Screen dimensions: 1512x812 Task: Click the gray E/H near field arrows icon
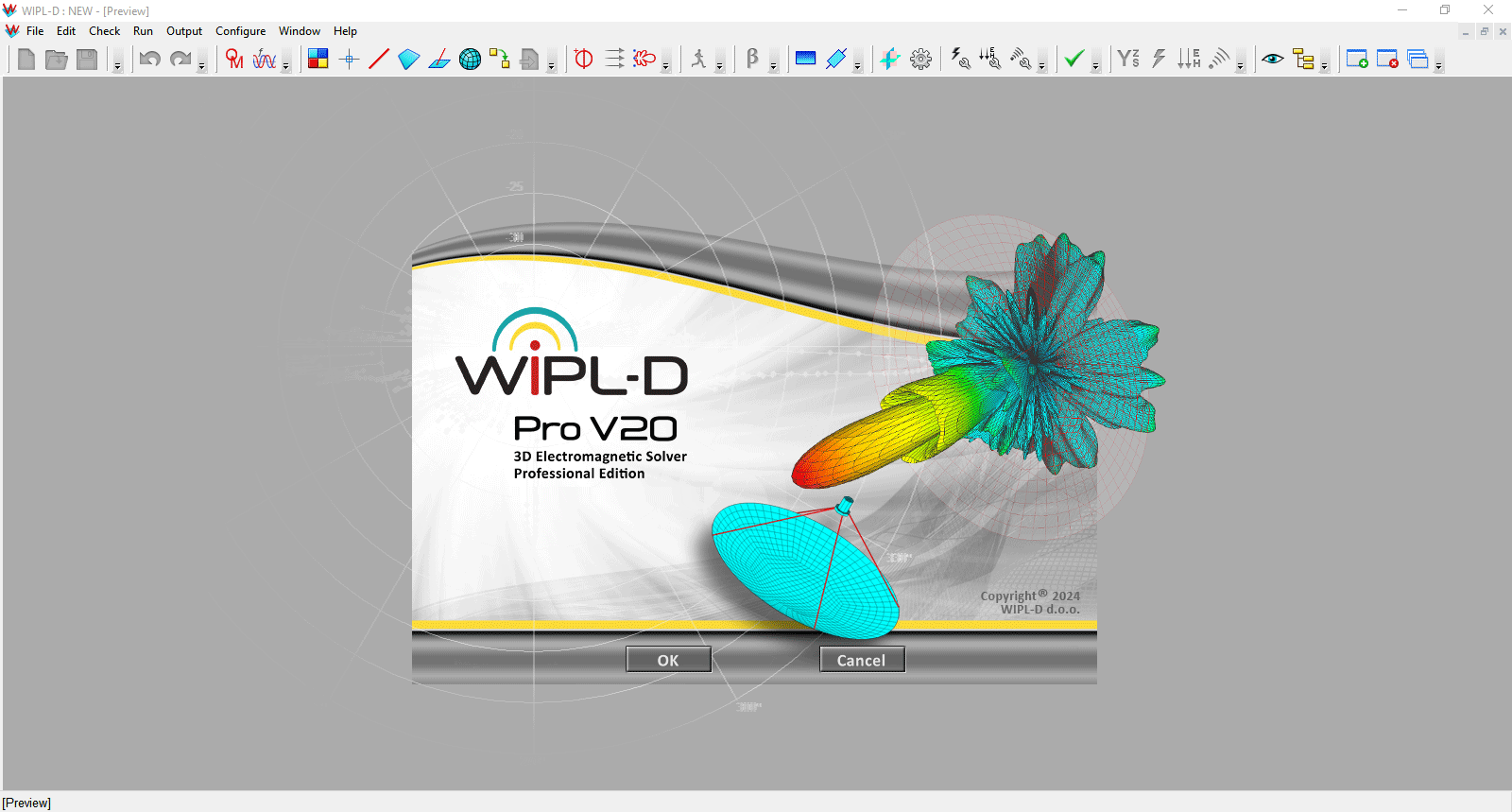point(1189,60)
